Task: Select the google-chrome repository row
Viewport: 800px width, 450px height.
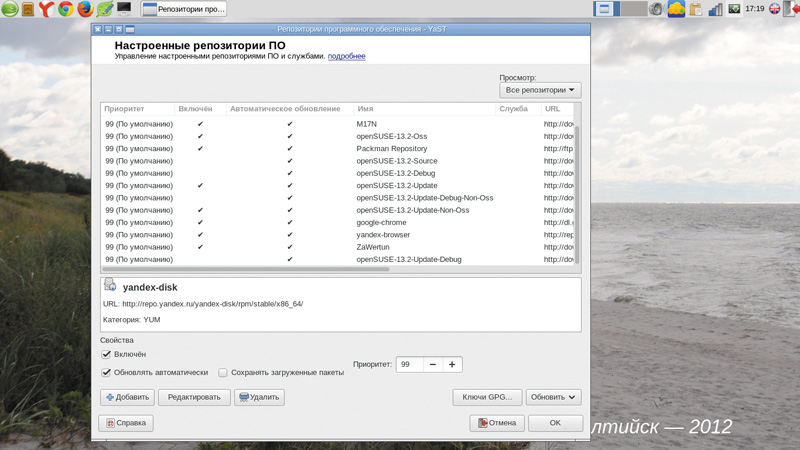Action: (338, 222)
